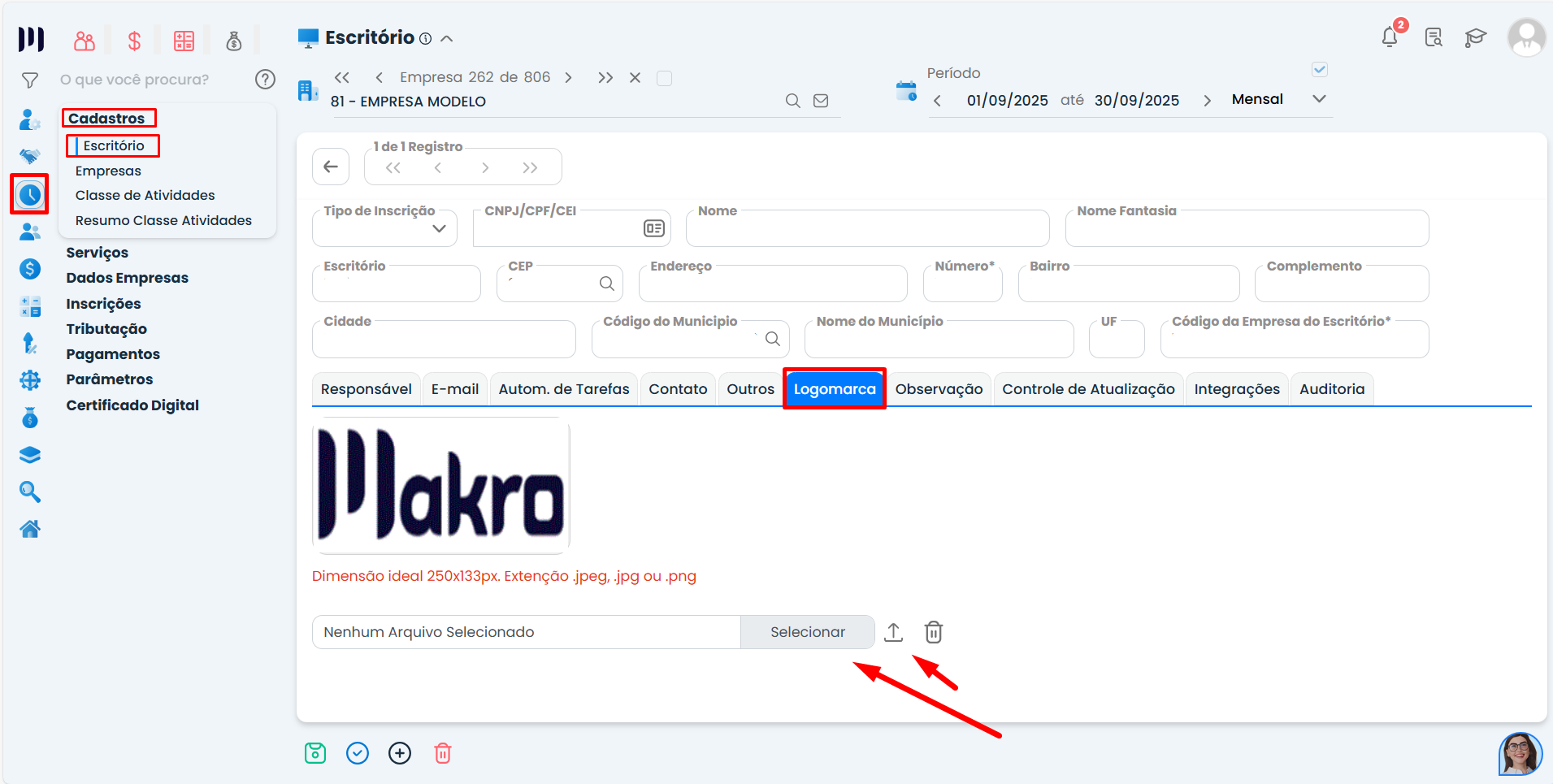1553x784 pixels.
Task: Click the envelope icon beside company name
Action: (821, 101)
